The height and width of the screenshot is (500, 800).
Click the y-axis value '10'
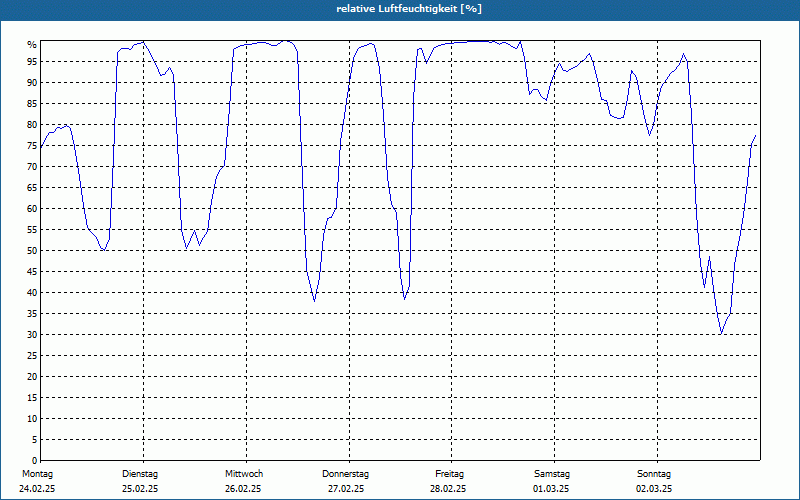click(32, 419)
